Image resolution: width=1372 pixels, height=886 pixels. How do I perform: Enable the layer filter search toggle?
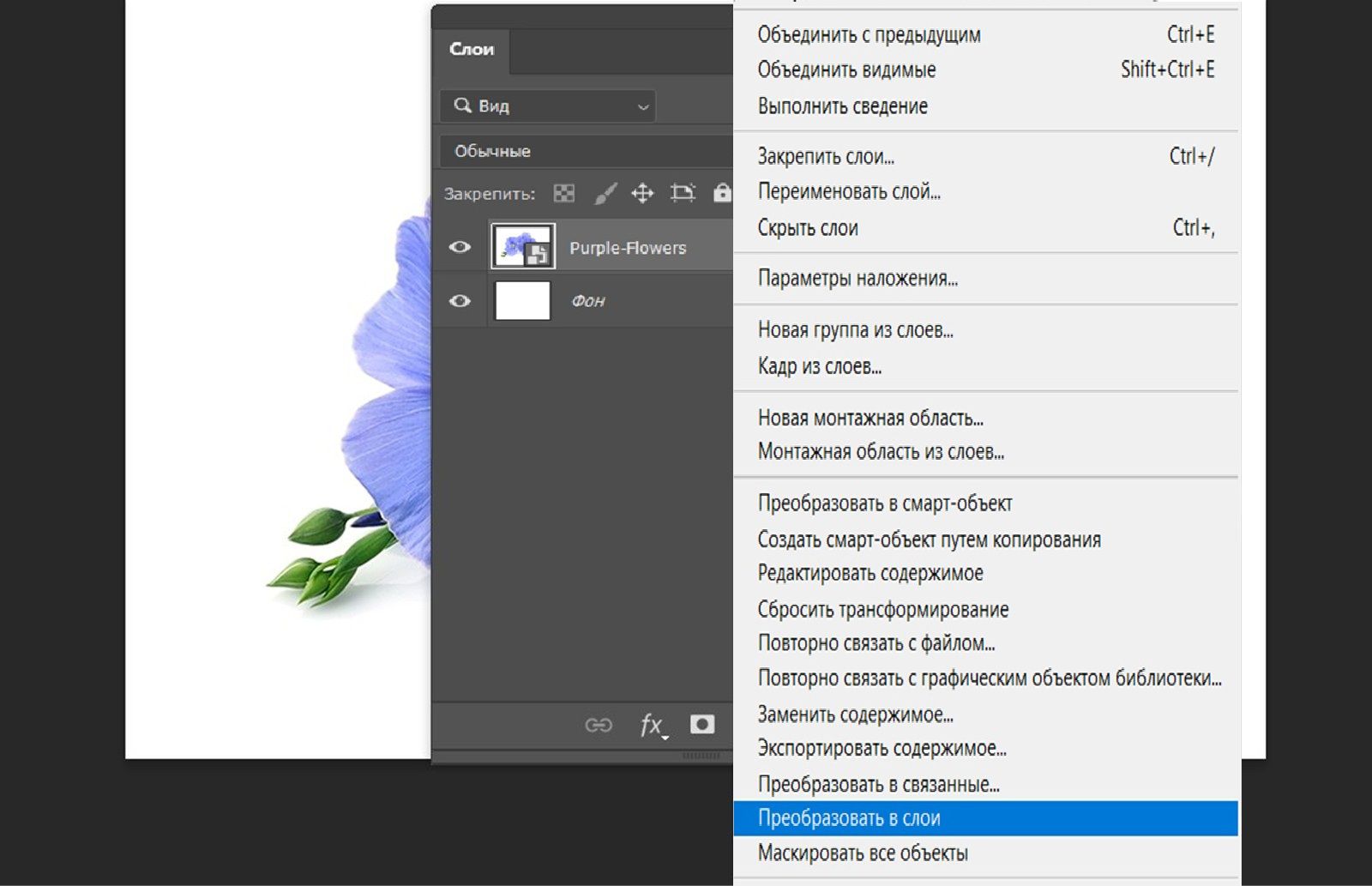[x=463, y=105]
